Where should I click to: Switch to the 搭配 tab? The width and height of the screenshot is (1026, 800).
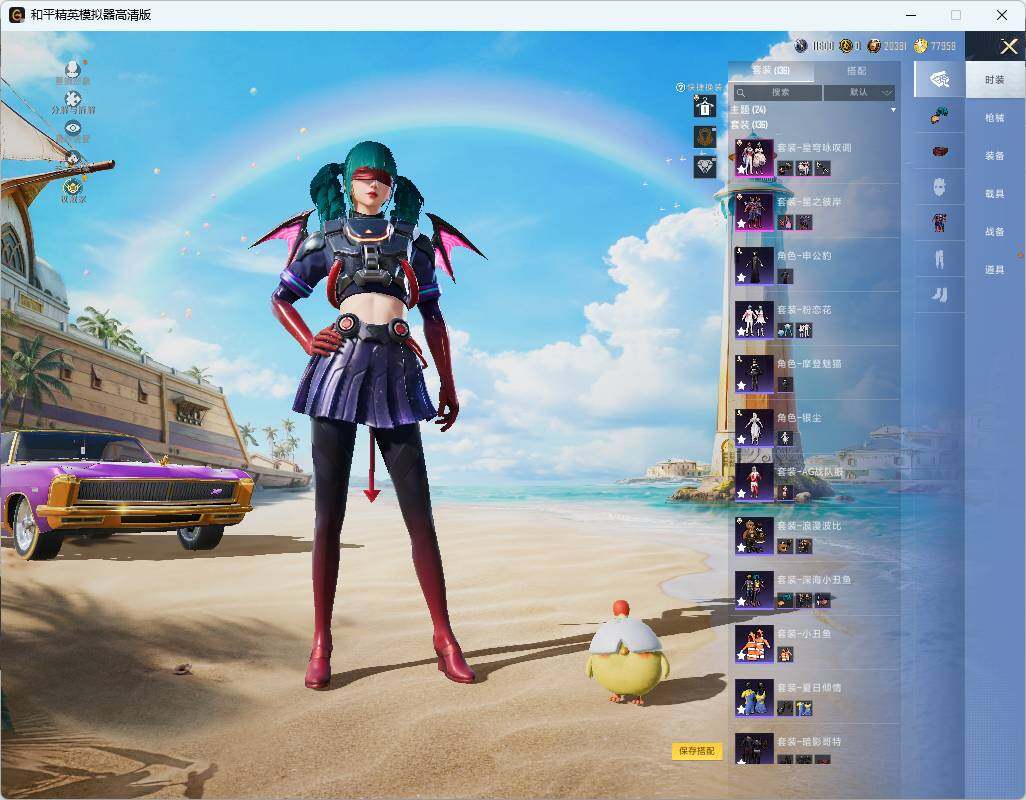857,71
